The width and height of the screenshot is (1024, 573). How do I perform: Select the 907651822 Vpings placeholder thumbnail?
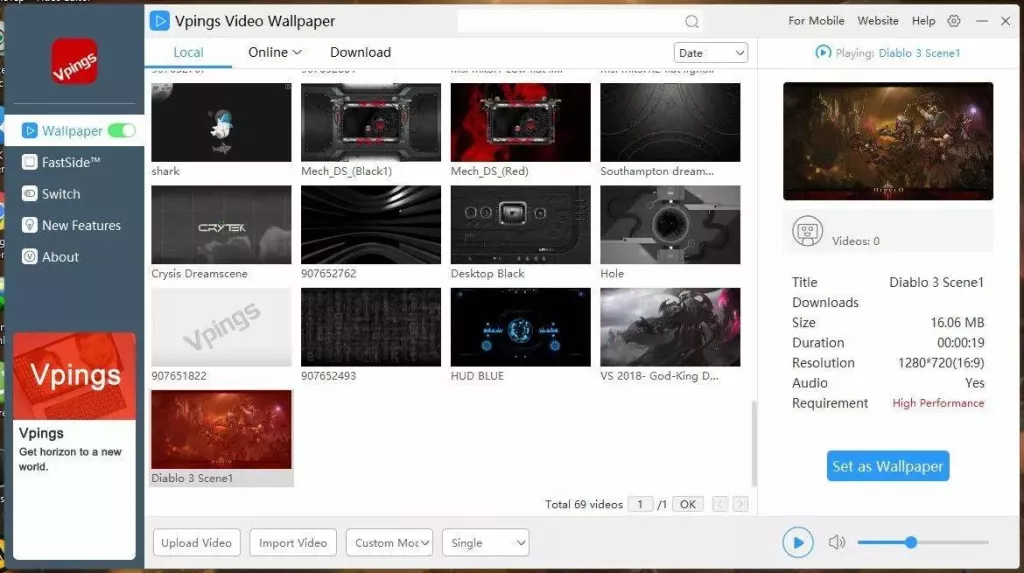pos(221,327)
